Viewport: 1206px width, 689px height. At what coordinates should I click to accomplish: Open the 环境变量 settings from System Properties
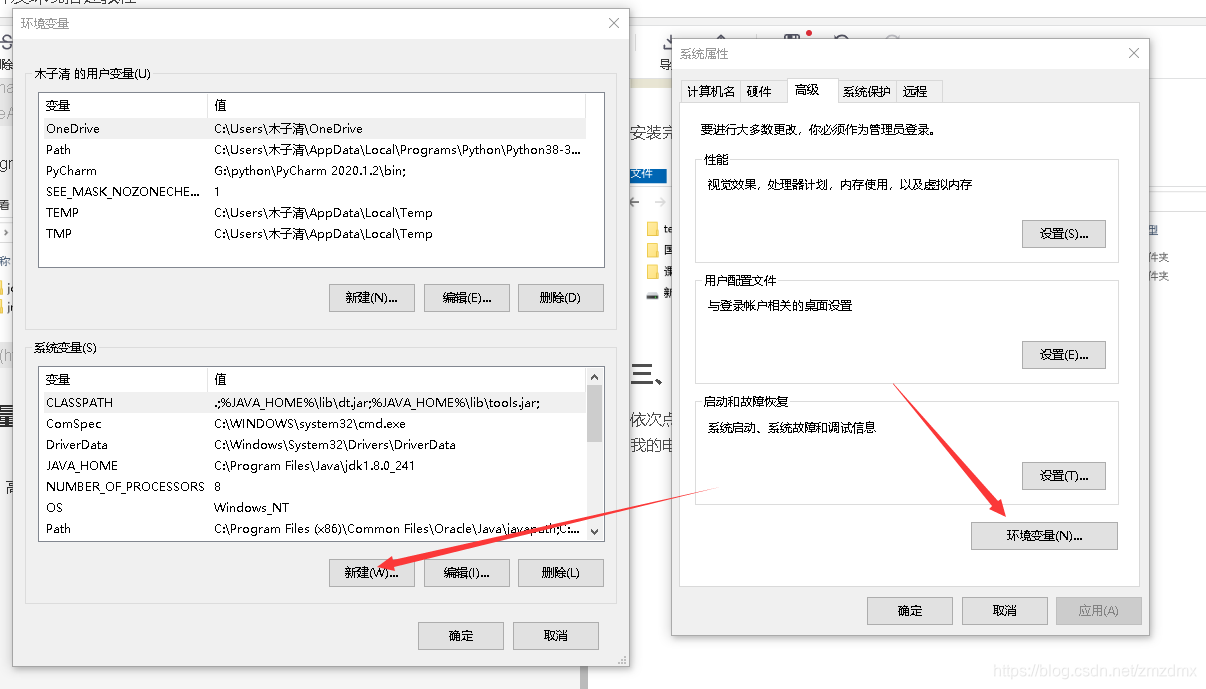[x=1044, y=536]
